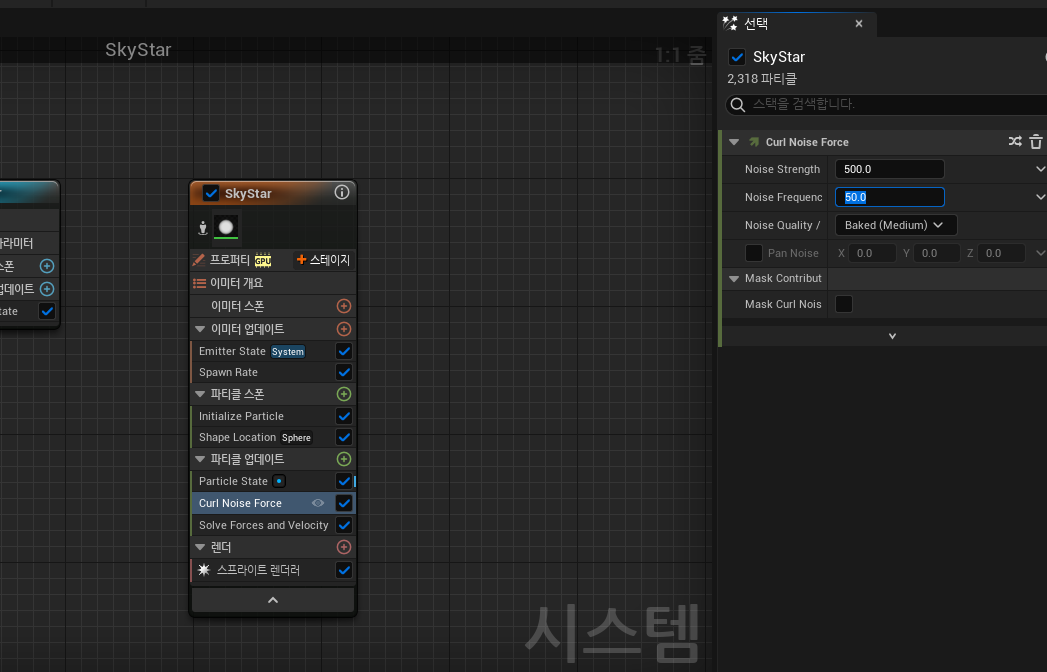Select the Spawn Rate module row
Image resolution: width=1047 pixels, height=672 pixels.
(x=273, y=372)
